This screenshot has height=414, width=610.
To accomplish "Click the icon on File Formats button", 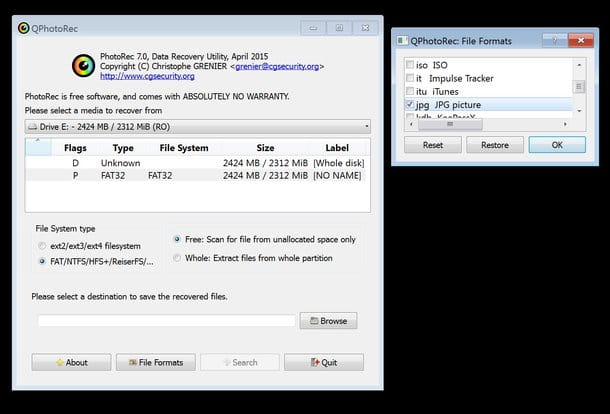I will pos(133,362).
